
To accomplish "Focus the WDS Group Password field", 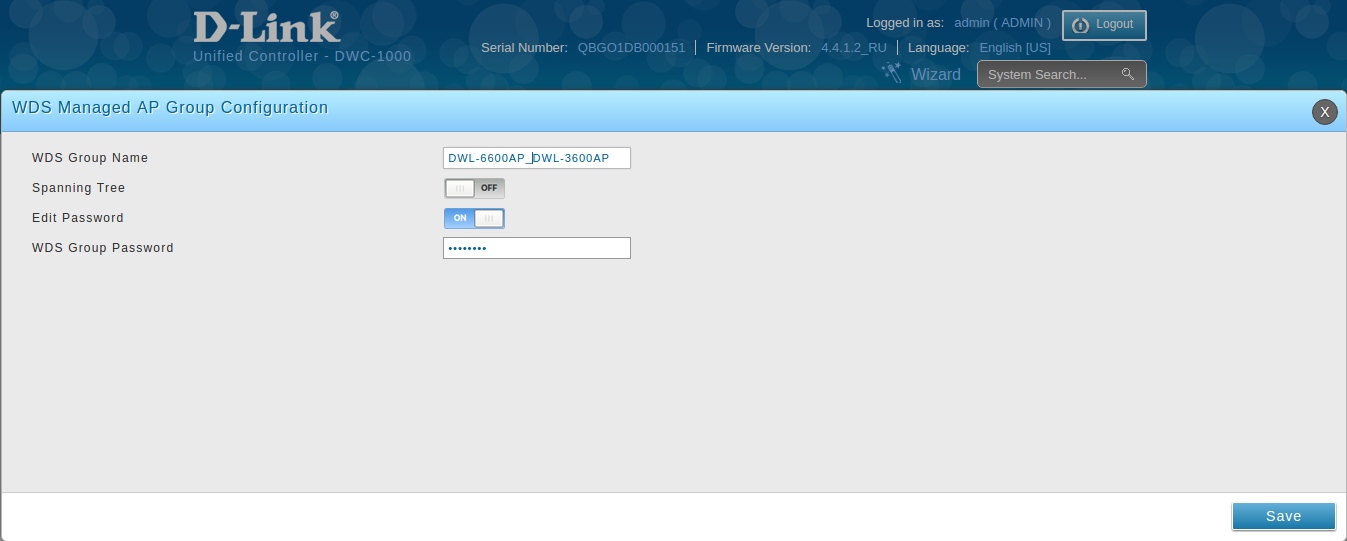I will [536, 248].
